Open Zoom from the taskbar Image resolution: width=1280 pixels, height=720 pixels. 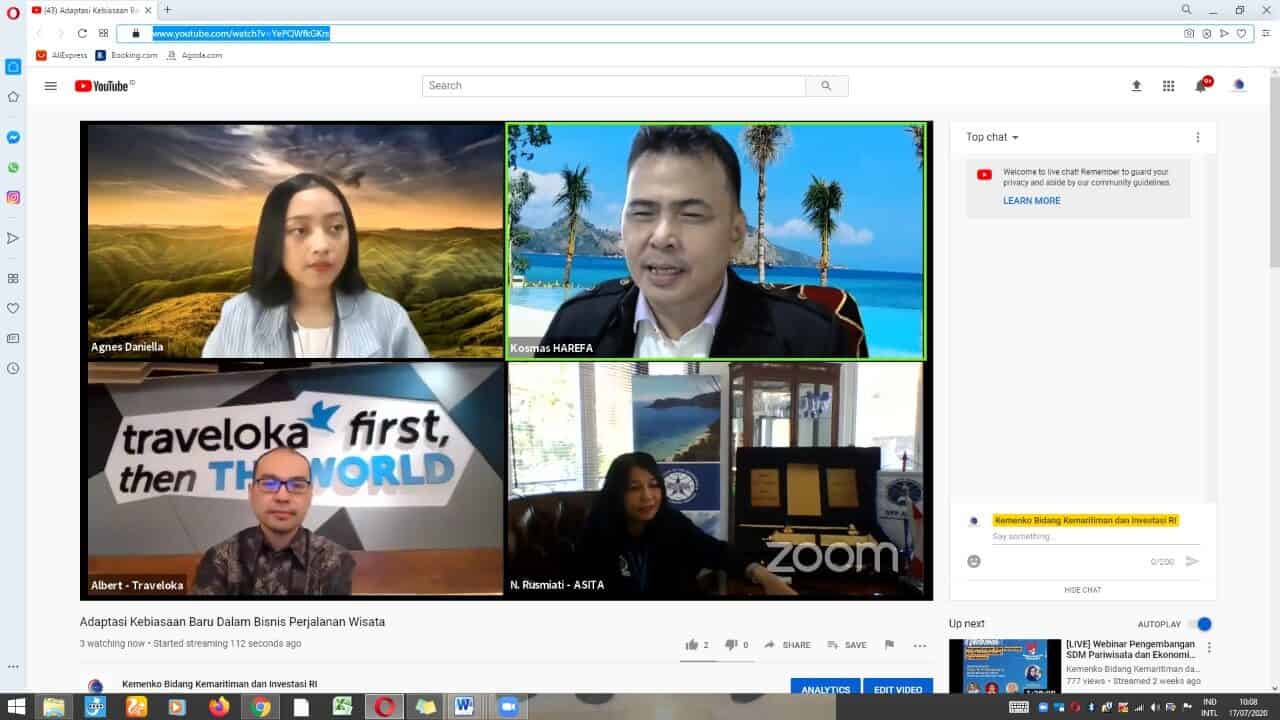[x=508, y=707]
